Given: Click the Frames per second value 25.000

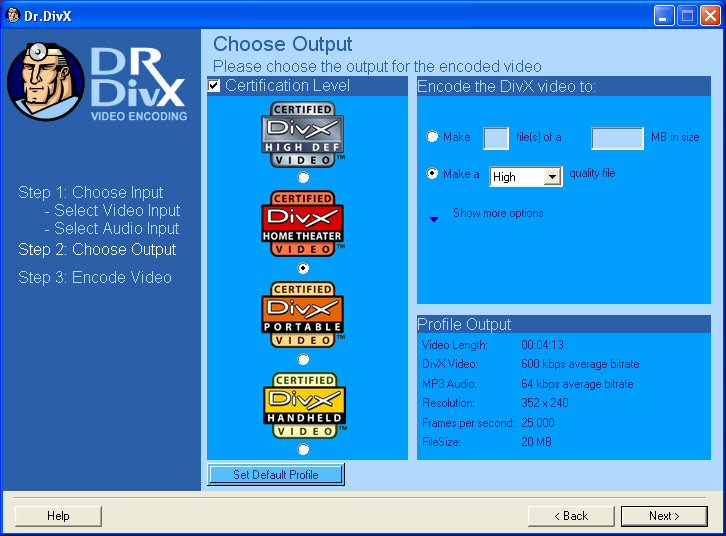Looking at the screenshot, I should click(538, 423).
